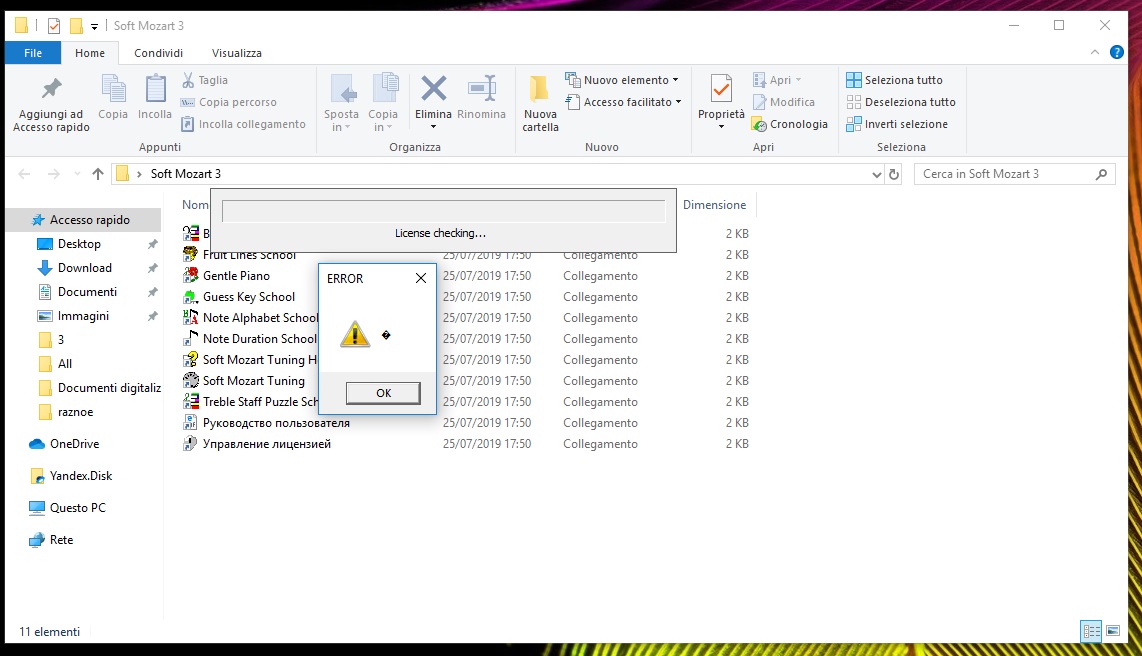This screenshot has width=1142, height=656.
Task: Click Modifica in the Apri group
Action: (x=784, y=102)
